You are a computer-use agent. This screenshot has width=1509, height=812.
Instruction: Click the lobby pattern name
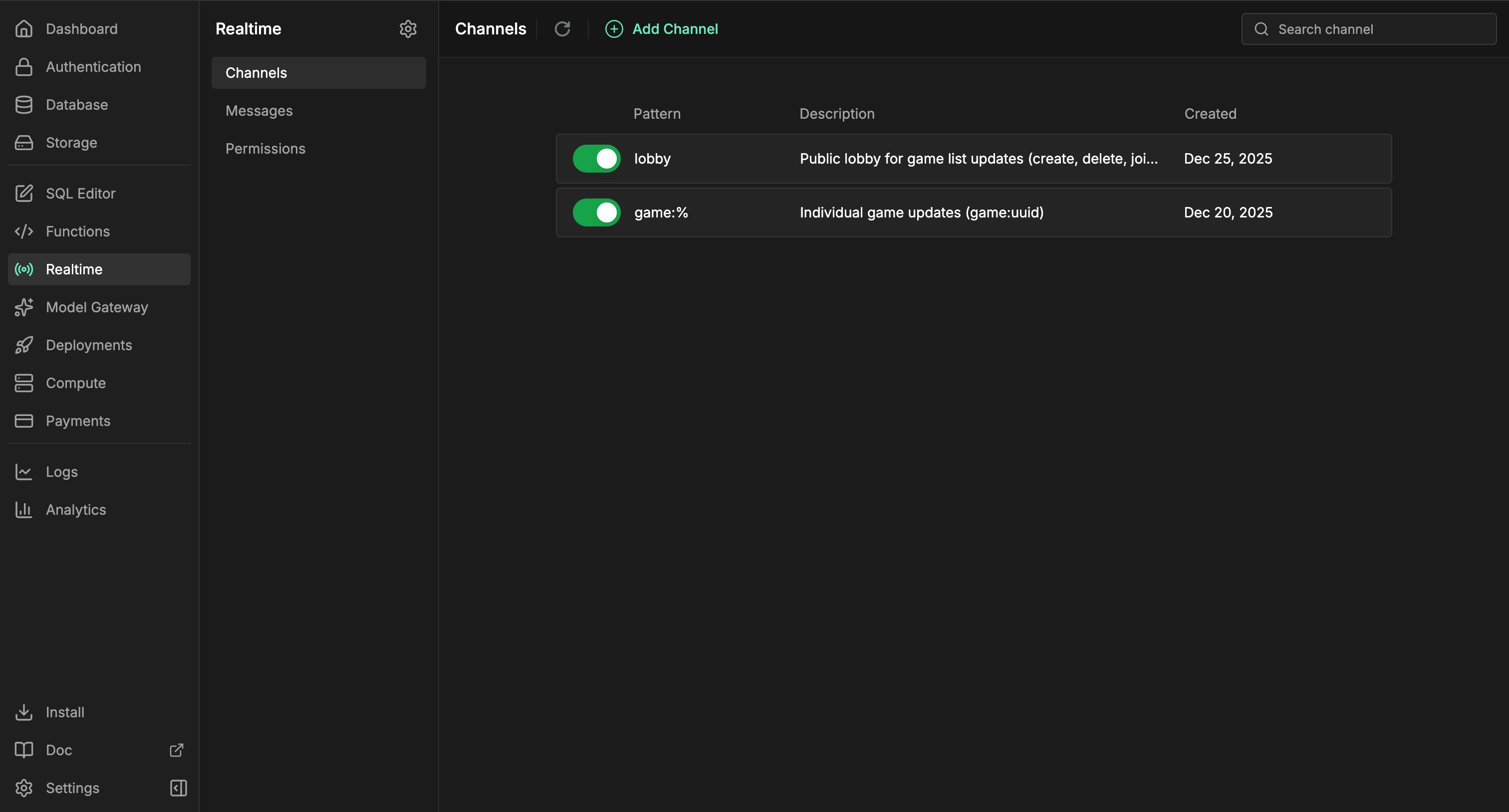point(652,159)
